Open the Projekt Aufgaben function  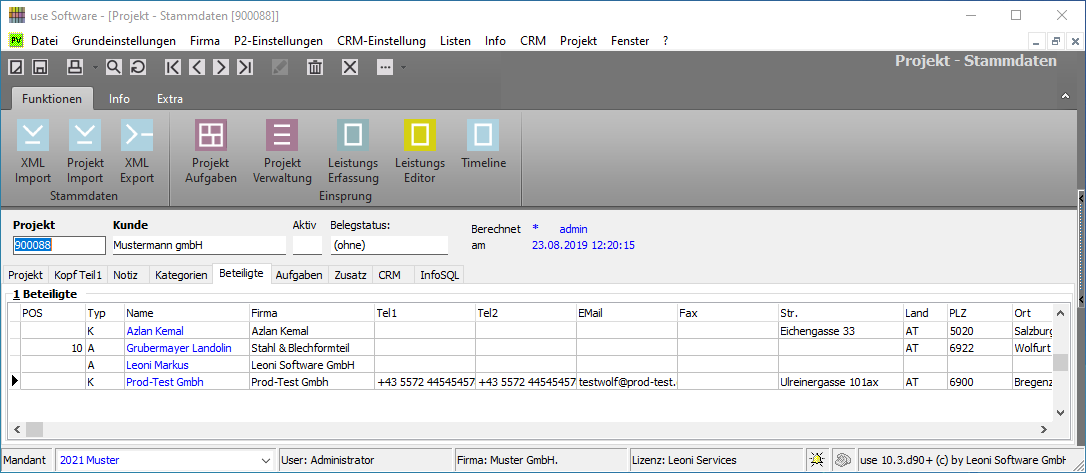point(211,151)
